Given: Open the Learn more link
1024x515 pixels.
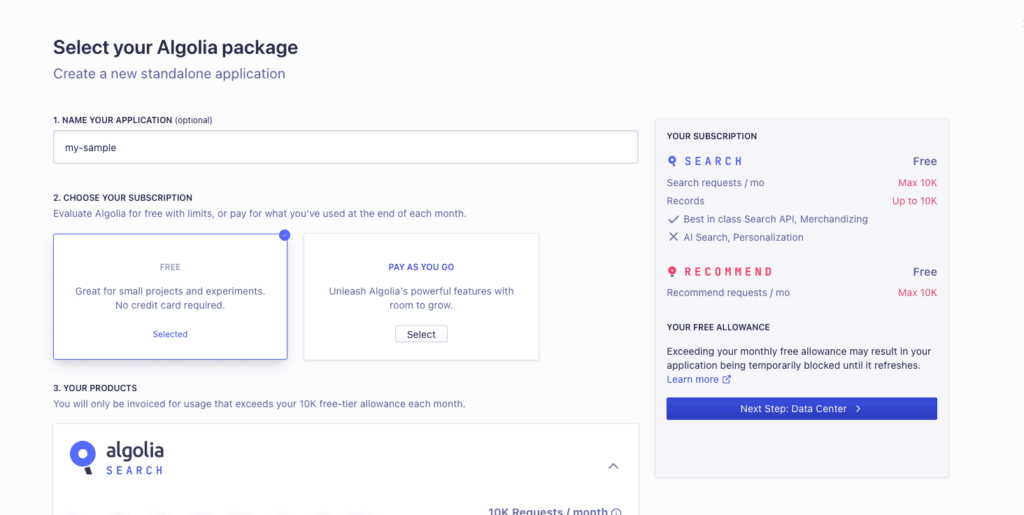Looking at the screenshot, I should [x=692, y=379].
